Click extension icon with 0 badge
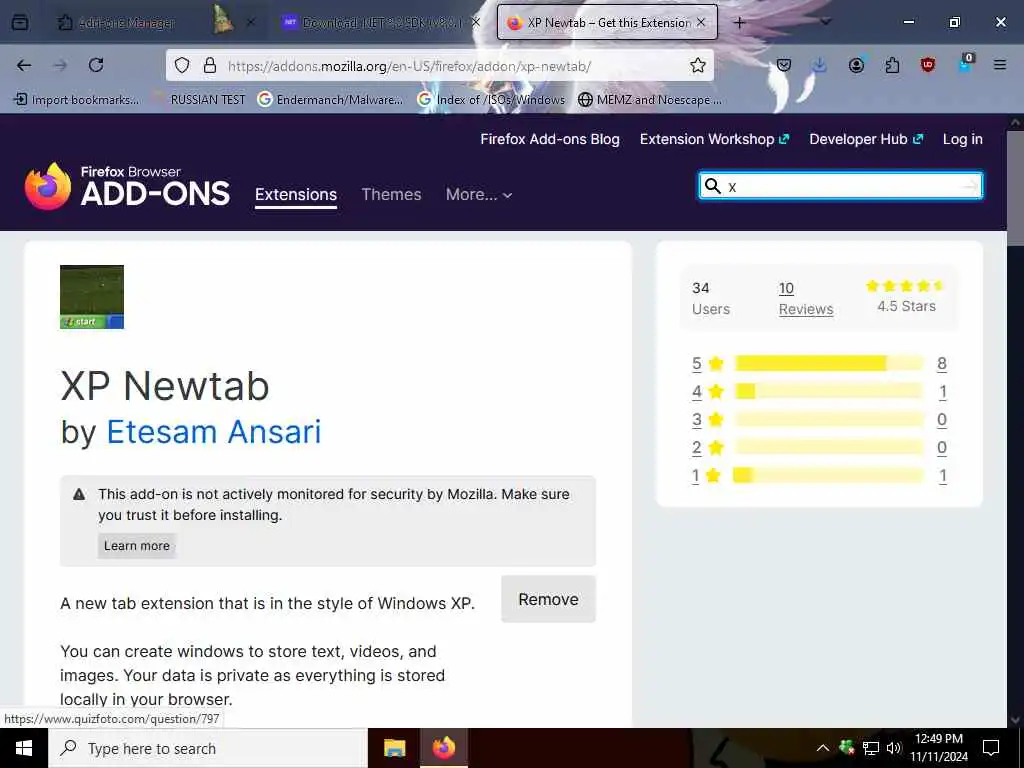This screenshot has width=1024, height=768. [965, 64]
